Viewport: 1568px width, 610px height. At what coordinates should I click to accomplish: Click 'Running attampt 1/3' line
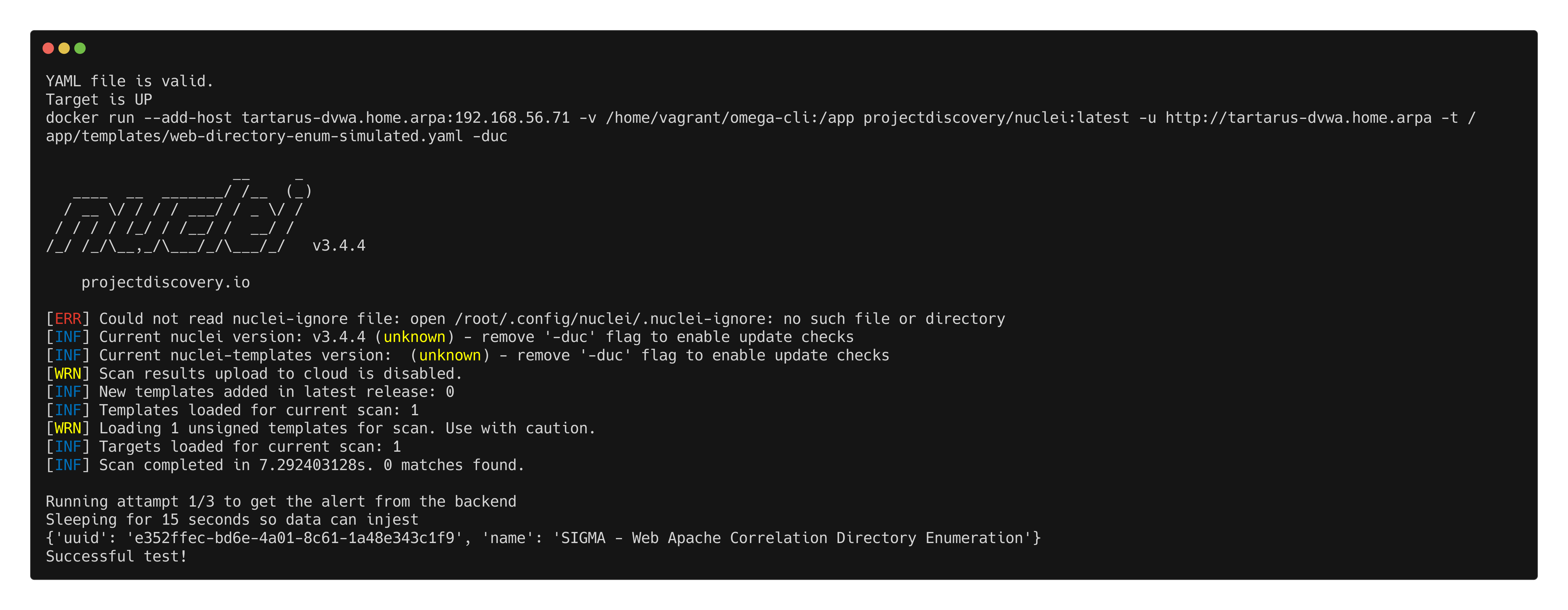pos(281,502)
